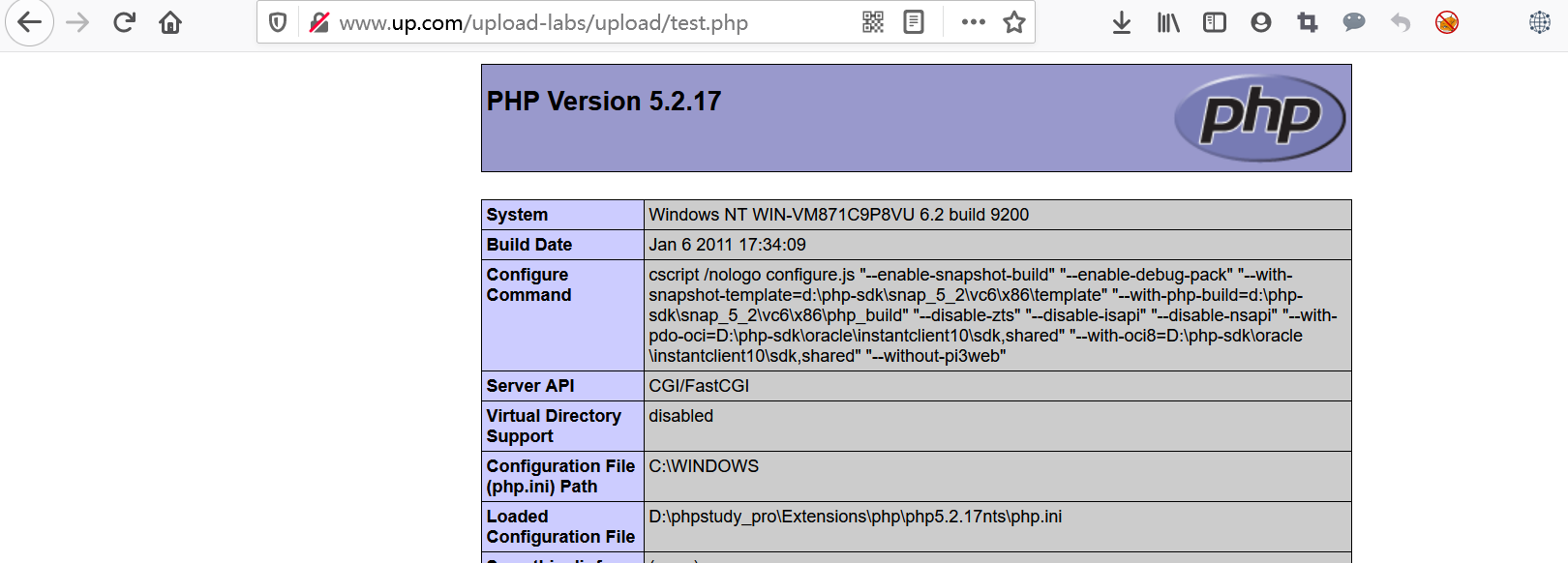Viewport: 1568px width, 563px height.
Task: Click the Server API label
Action: point(530,386)
